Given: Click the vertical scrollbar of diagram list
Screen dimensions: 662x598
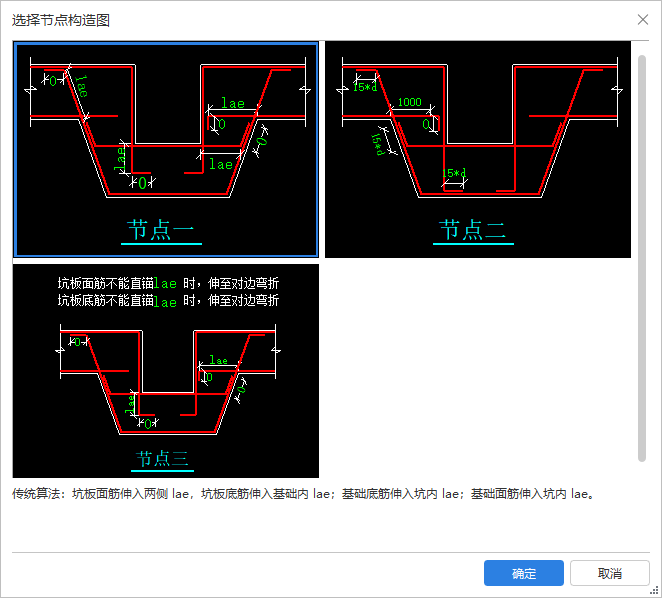Looking at the screenshot, I should click(642, 258).
